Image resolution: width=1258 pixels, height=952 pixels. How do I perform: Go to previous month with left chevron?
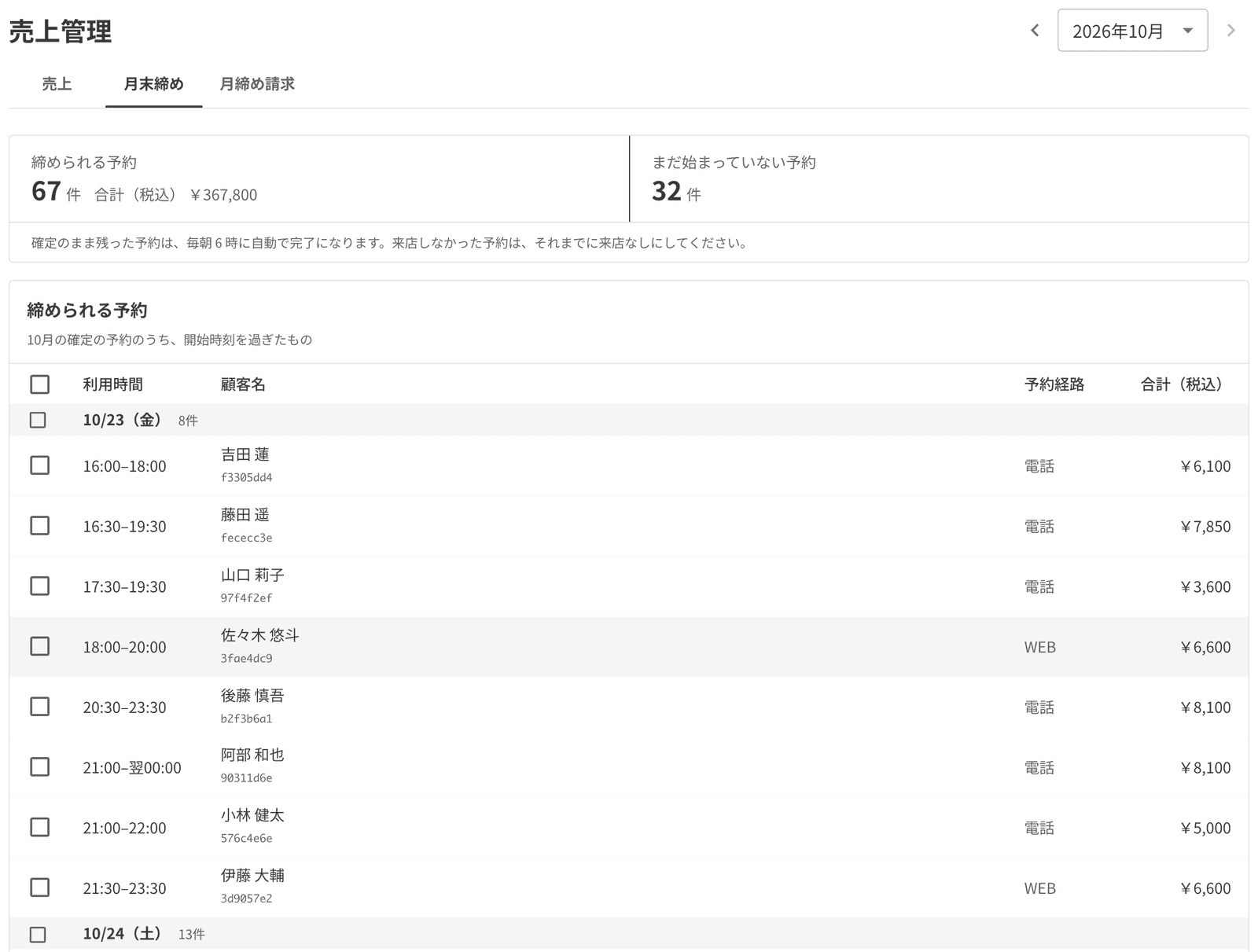pyautogui.click(x=1035, y=31)
